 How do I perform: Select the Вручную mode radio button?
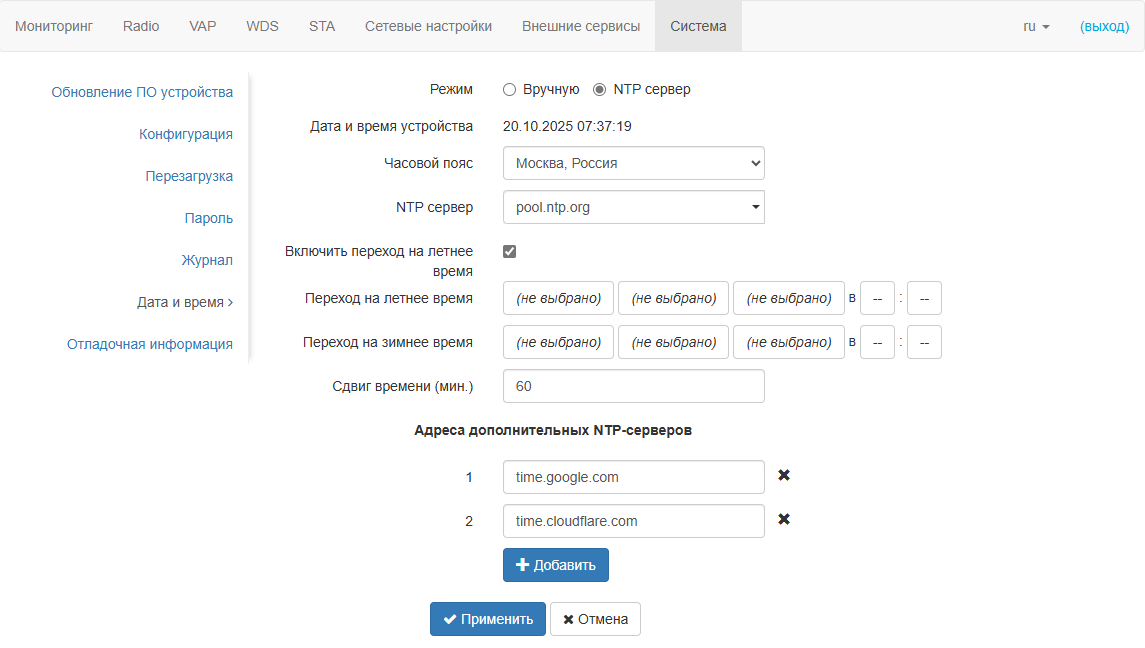click(510, 89)
